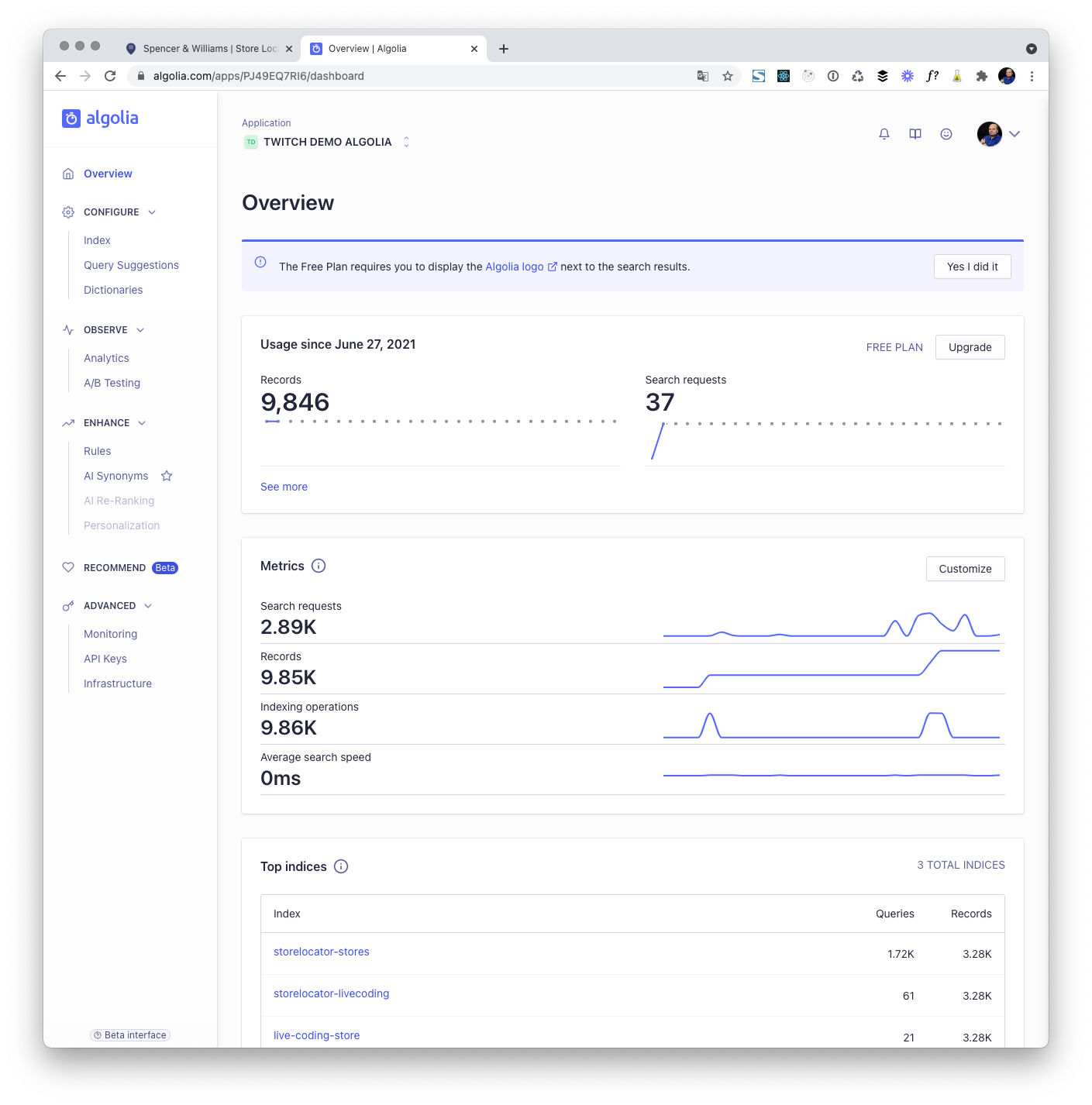Click the info icon in Free Plan banner

(x=260, y=262)
